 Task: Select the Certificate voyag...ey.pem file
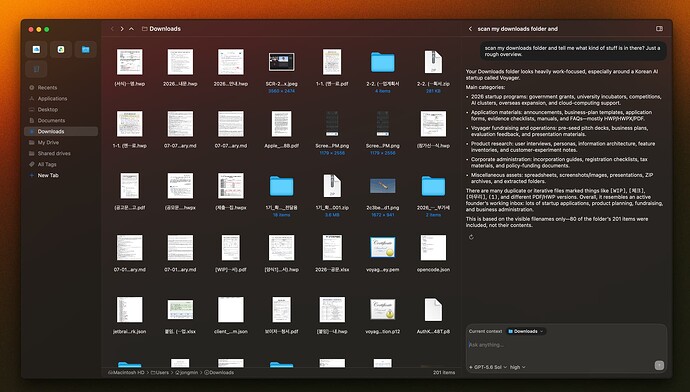382,253
